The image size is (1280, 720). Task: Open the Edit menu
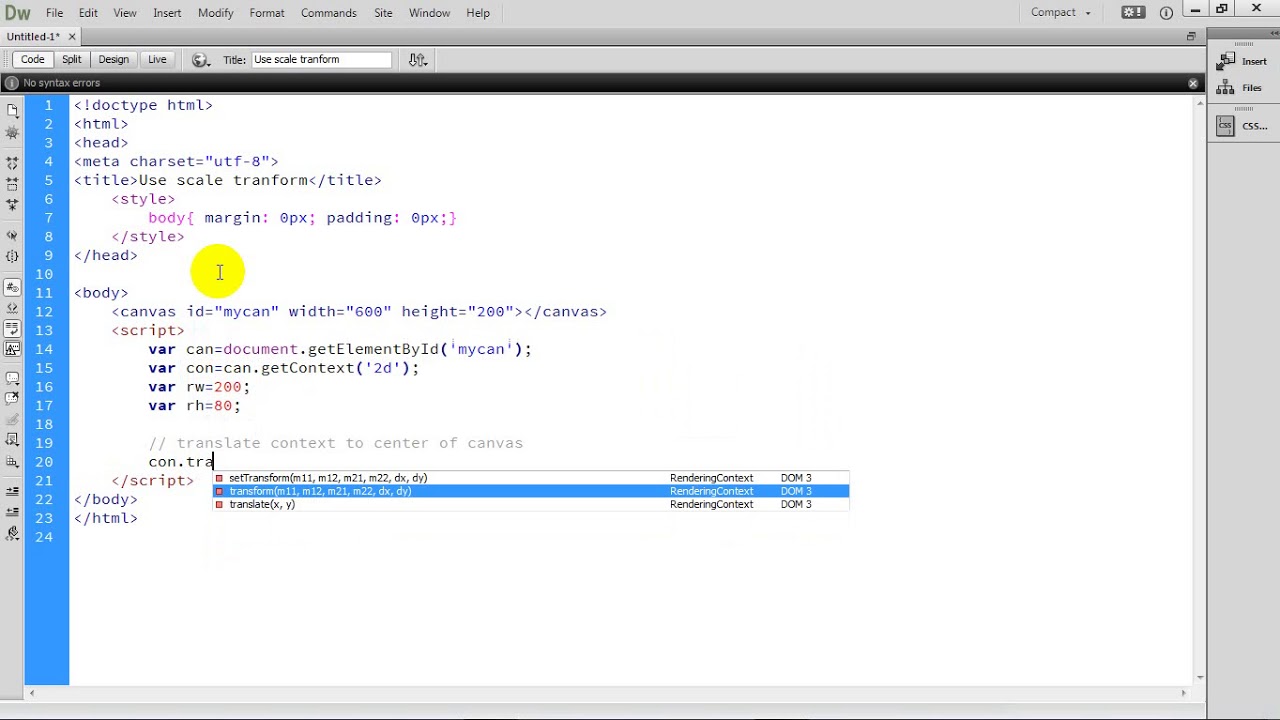[x=88, y=13]
